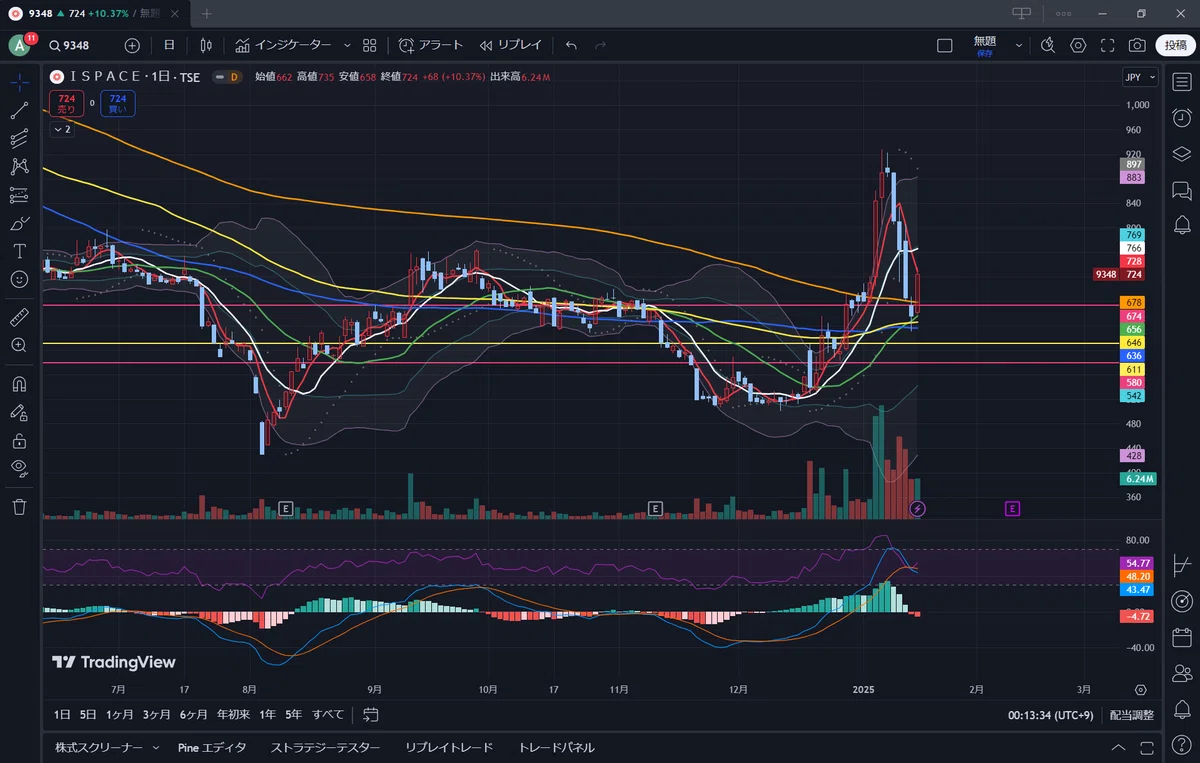
Task: Open layout menu chevron beside 無題
Action: (1019, 45)
